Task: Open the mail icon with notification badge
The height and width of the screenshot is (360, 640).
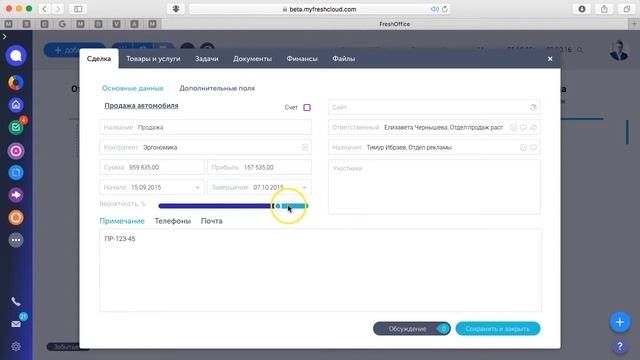Action: pyautogui.click(x=16, y=324)
